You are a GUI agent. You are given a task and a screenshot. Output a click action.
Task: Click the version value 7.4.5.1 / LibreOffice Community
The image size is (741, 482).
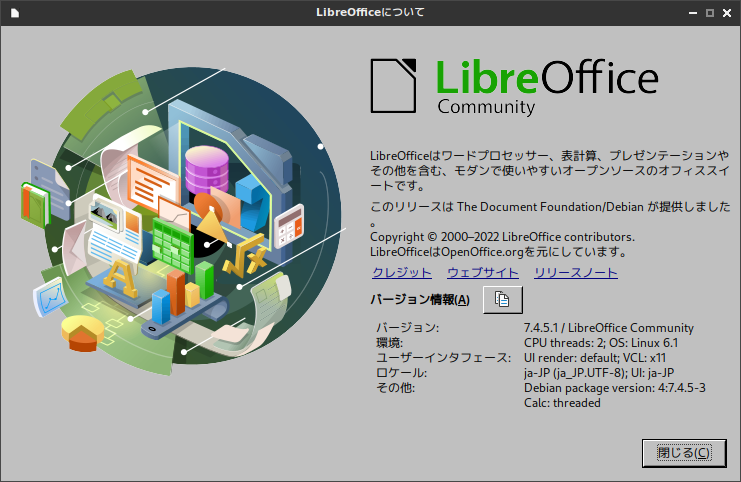tap(609, 327)
